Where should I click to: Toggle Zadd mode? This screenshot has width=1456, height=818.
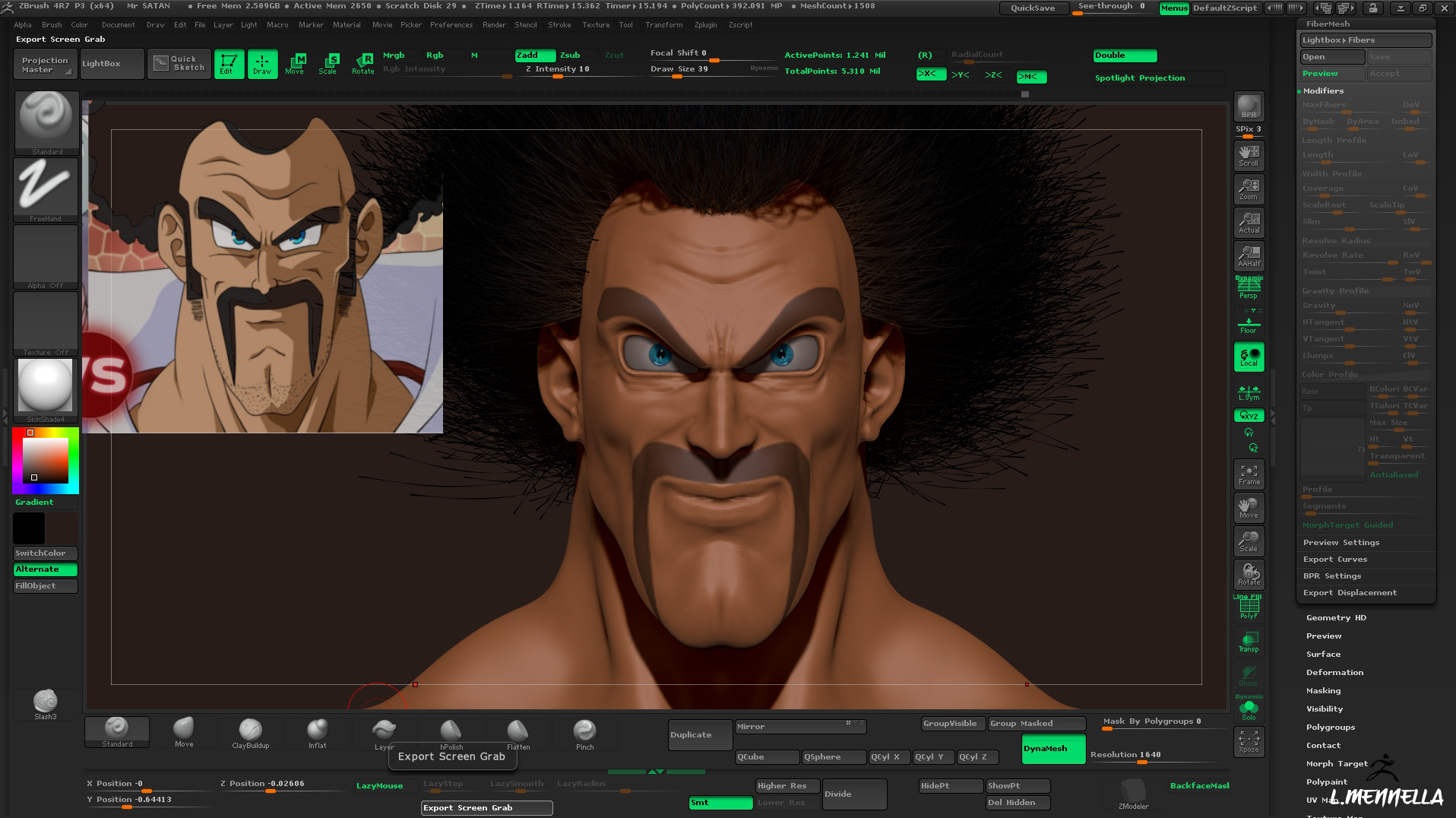pos(535,55)
